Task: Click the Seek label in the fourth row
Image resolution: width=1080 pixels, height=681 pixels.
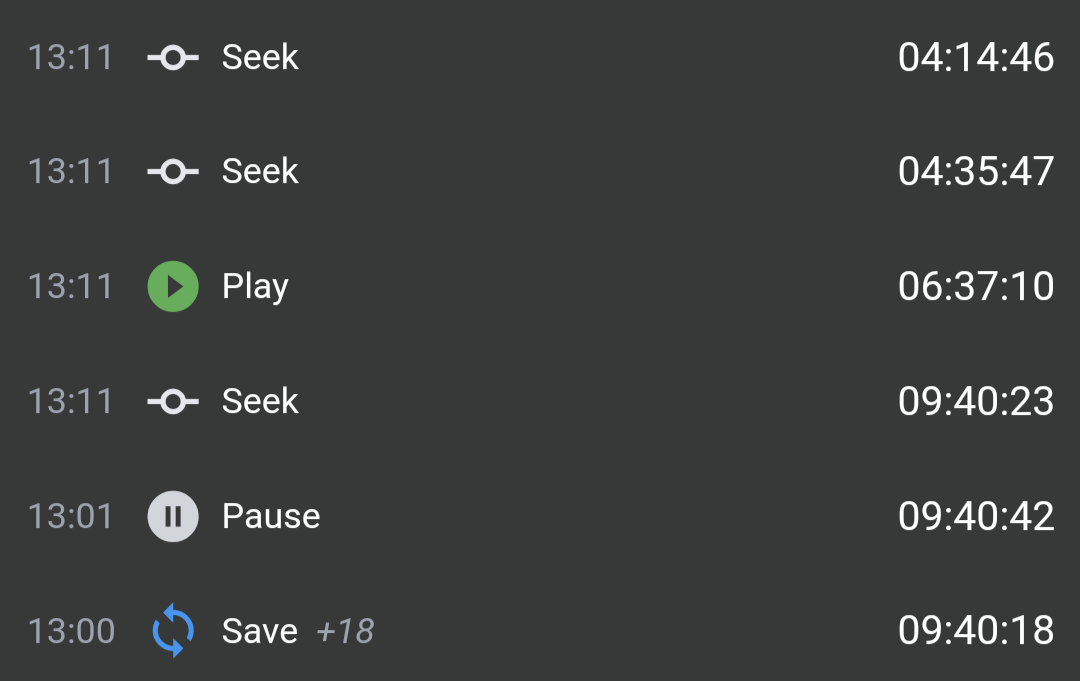Action: pos(260,401)
